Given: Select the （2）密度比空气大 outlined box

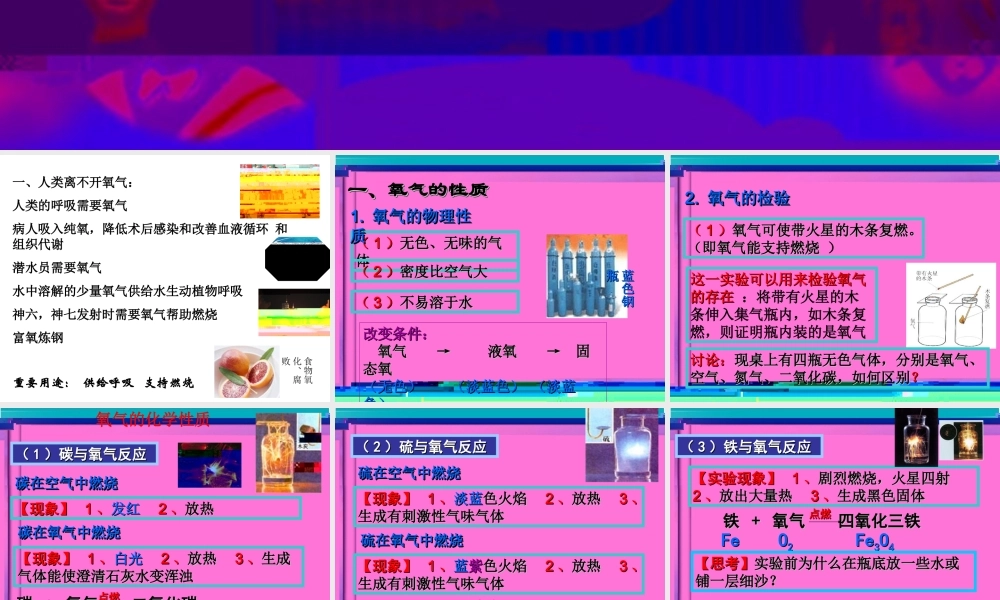Looking at the screenshot, I should (x=435, y=271).
